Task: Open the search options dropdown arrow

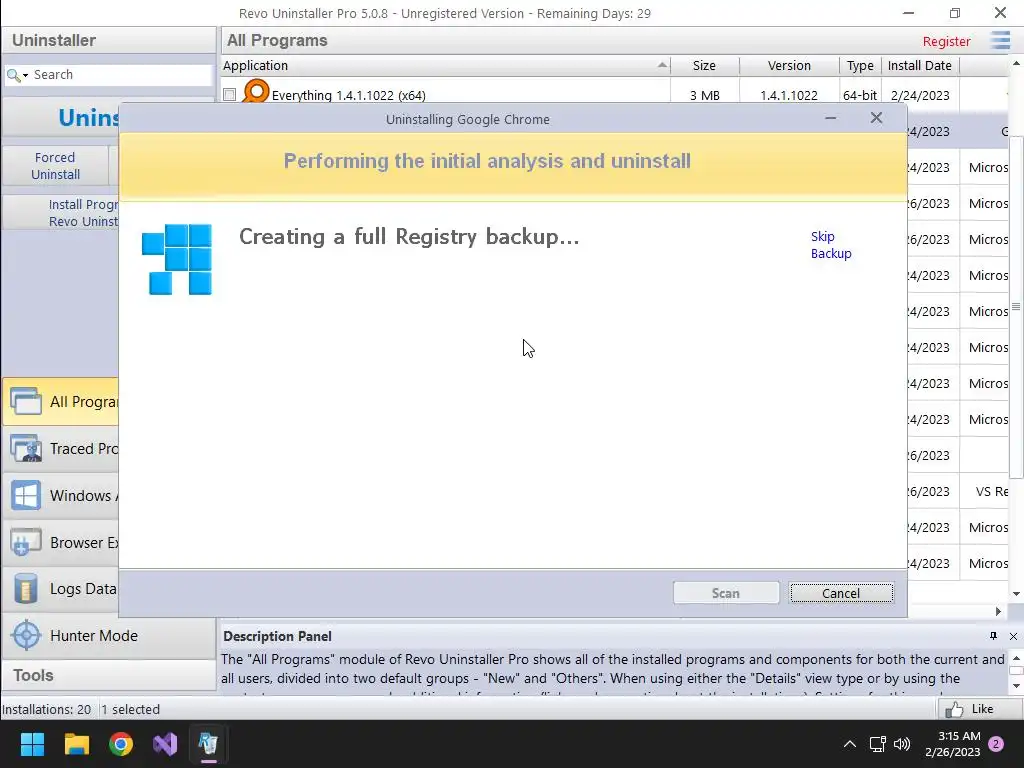Action: click(x=25, y=76)
